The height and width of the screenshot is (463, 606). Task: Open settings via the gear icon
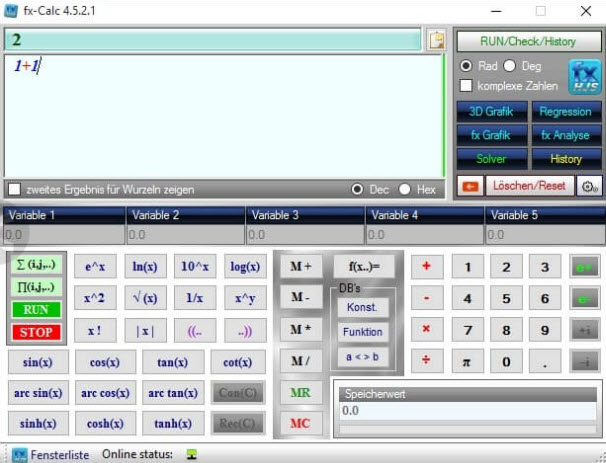(589, 186)
